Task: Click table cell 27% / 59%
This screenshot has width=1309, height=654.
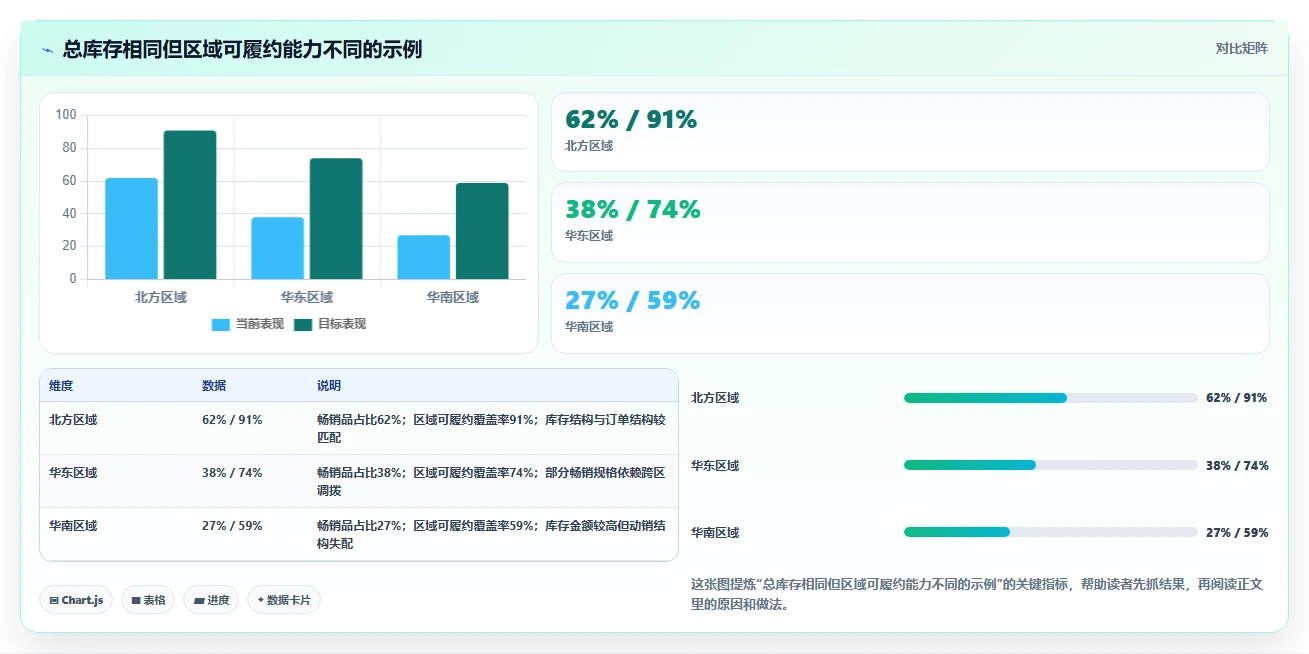Action: [x=232, y=526]
